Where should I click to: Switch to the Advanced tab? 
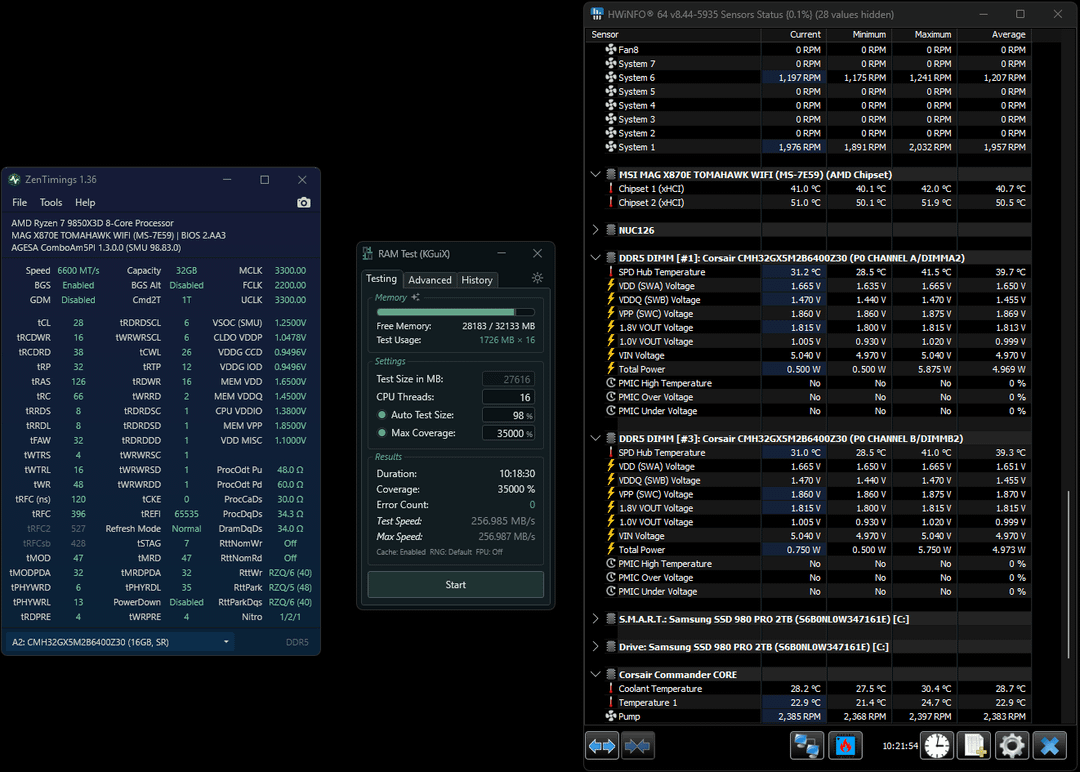click(x=430, y=280)
